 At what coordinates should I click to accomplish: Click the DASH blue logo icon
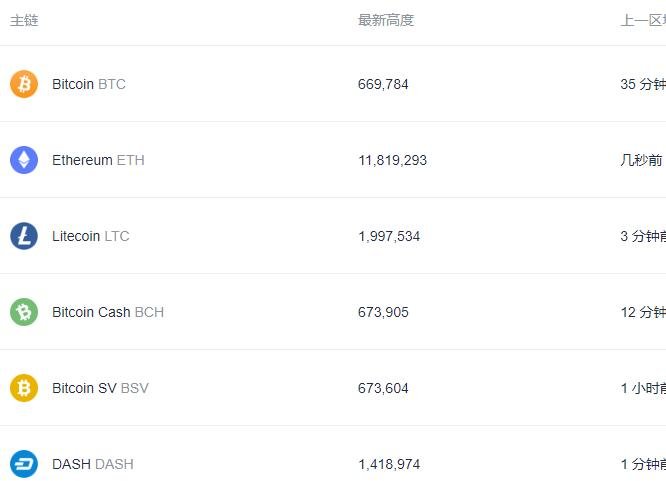pyautogui.click(x=24, y=464)
